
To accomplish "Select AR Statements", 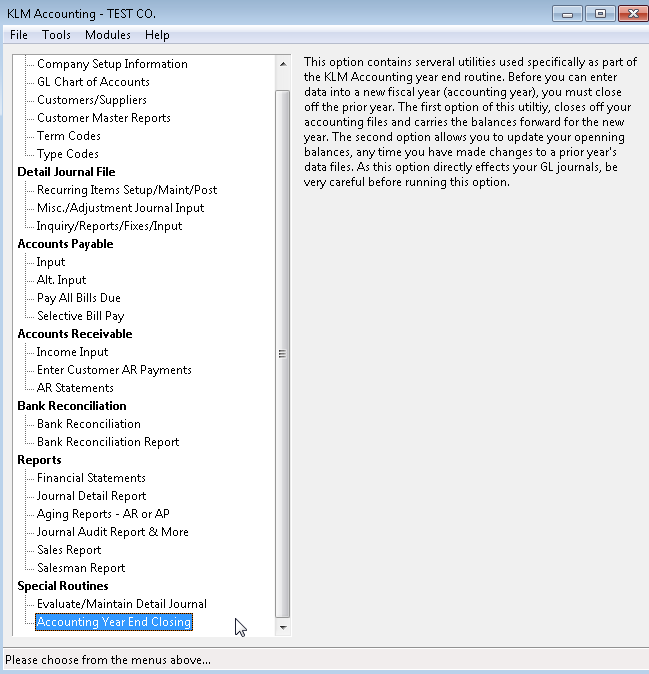I will coord(75,388).
